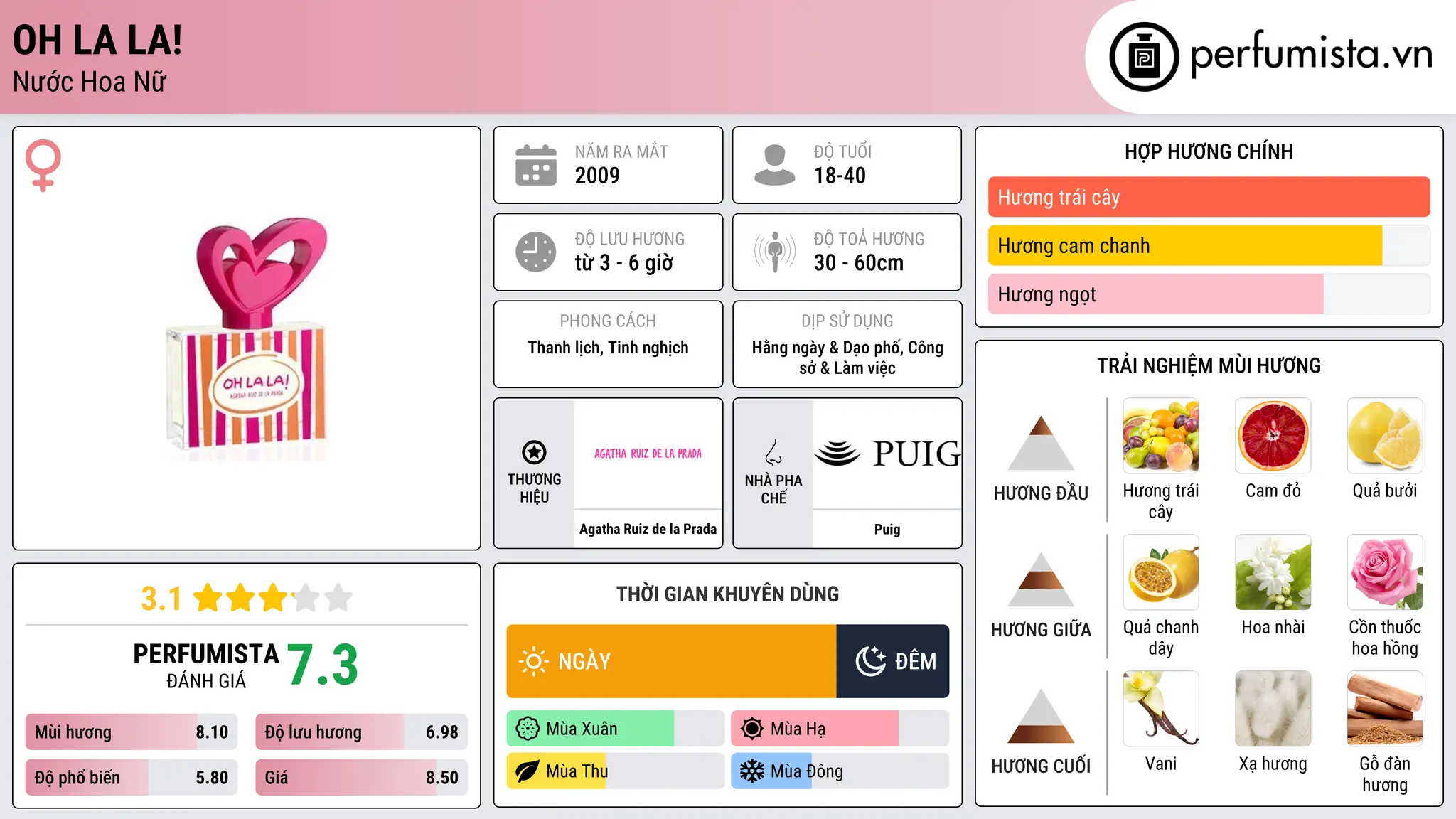Image resolution: width=1456 pixels, height=819 pixels.
Task: Click the Hằng ngày & Dạo phố occasion text
Action: pyautogui.click(x=847, y=358)
